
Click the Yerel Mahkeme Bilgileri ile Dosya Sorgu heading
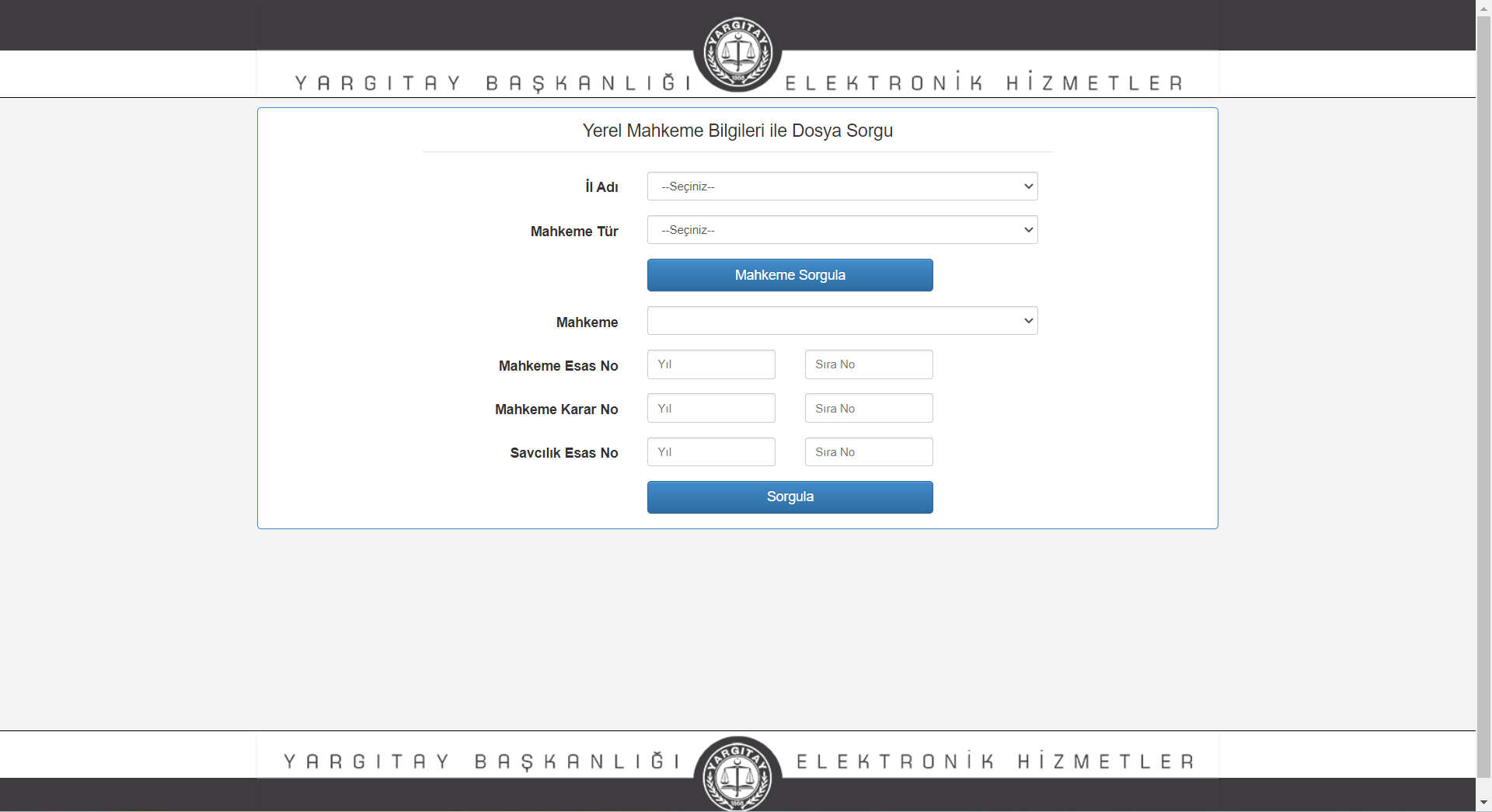tap(737, 131)
